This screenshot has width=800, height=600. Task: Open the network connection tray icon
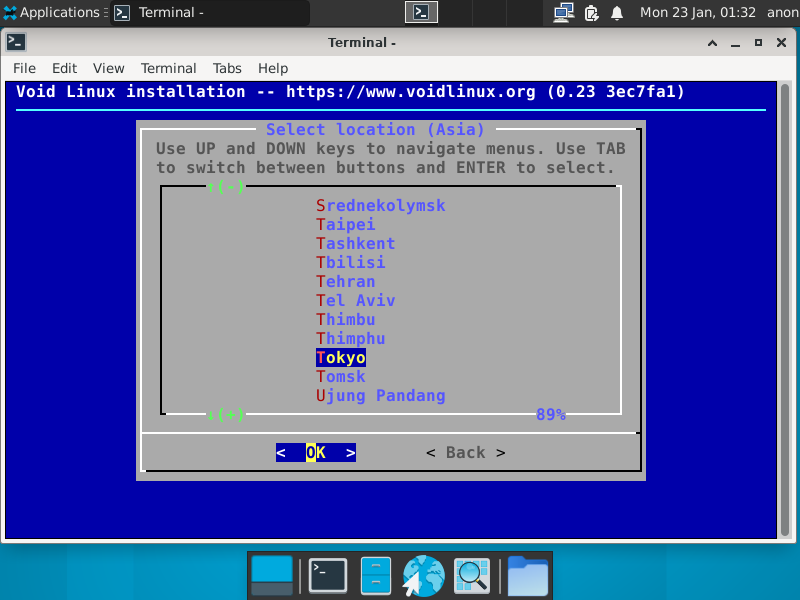click(x=564, y=12)
